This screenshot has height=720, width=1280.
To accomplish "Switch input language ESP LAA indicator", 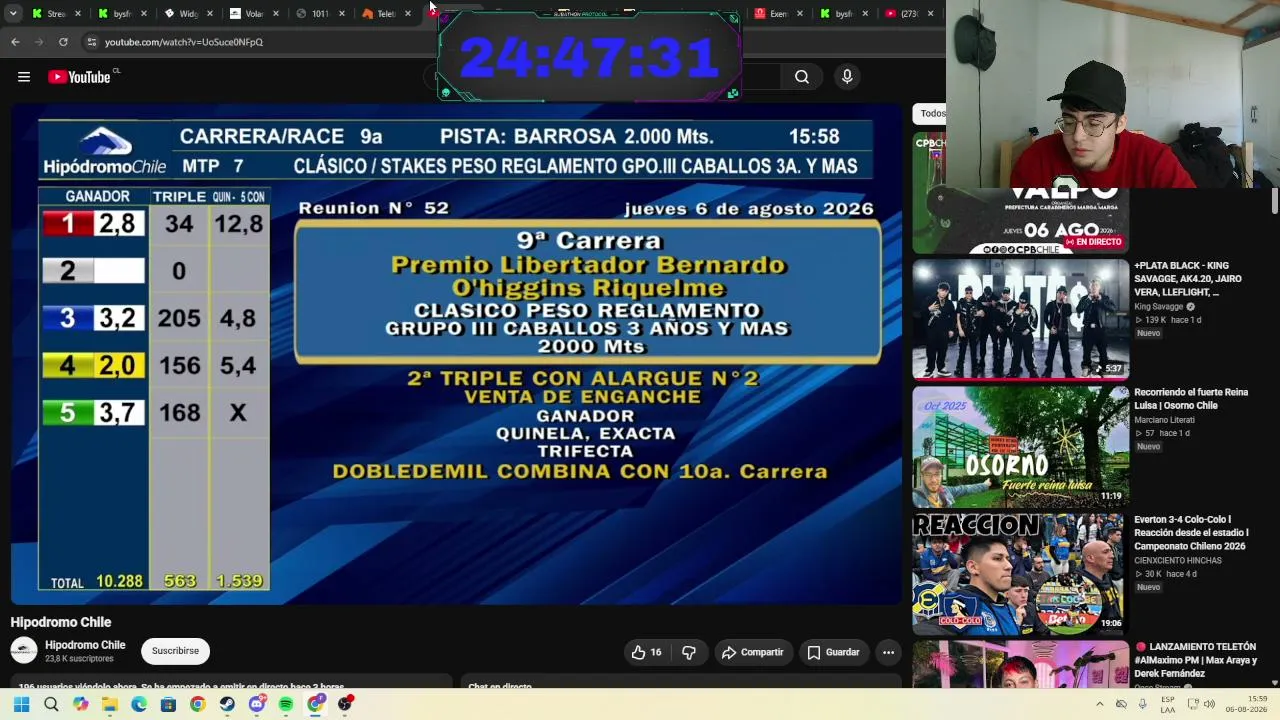I will pos(1168,704).
